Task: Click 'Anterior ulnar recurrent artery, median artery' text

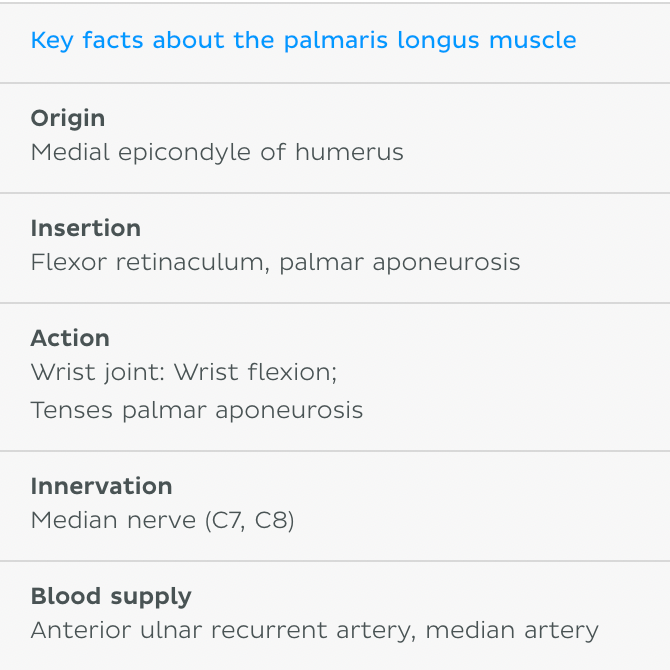Action: (314, 630)
